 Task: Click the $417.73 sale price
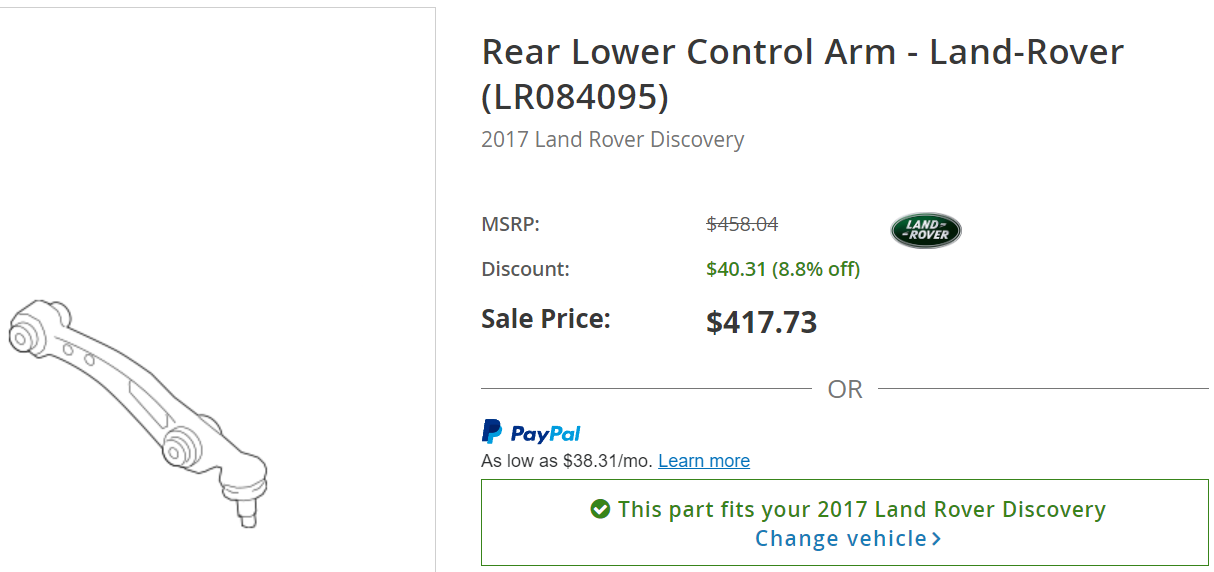(761, 322)
